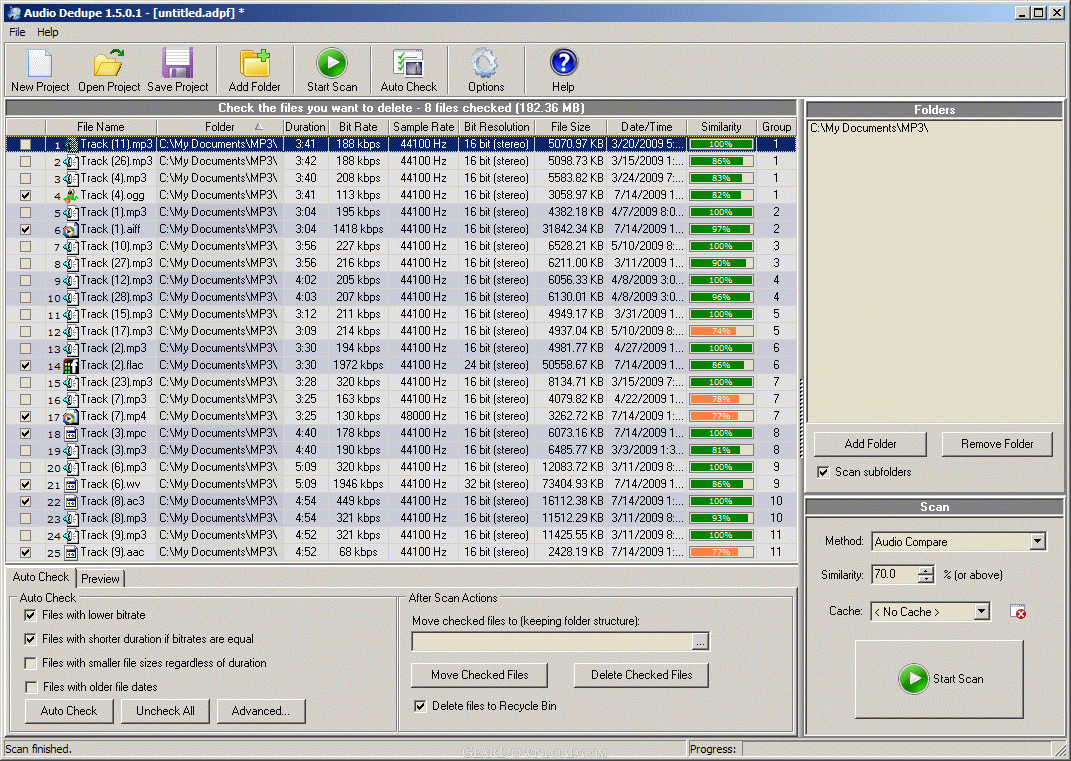Sort by the Group column header
Screen dimensions: 1071x761
(x=777, y=127)
